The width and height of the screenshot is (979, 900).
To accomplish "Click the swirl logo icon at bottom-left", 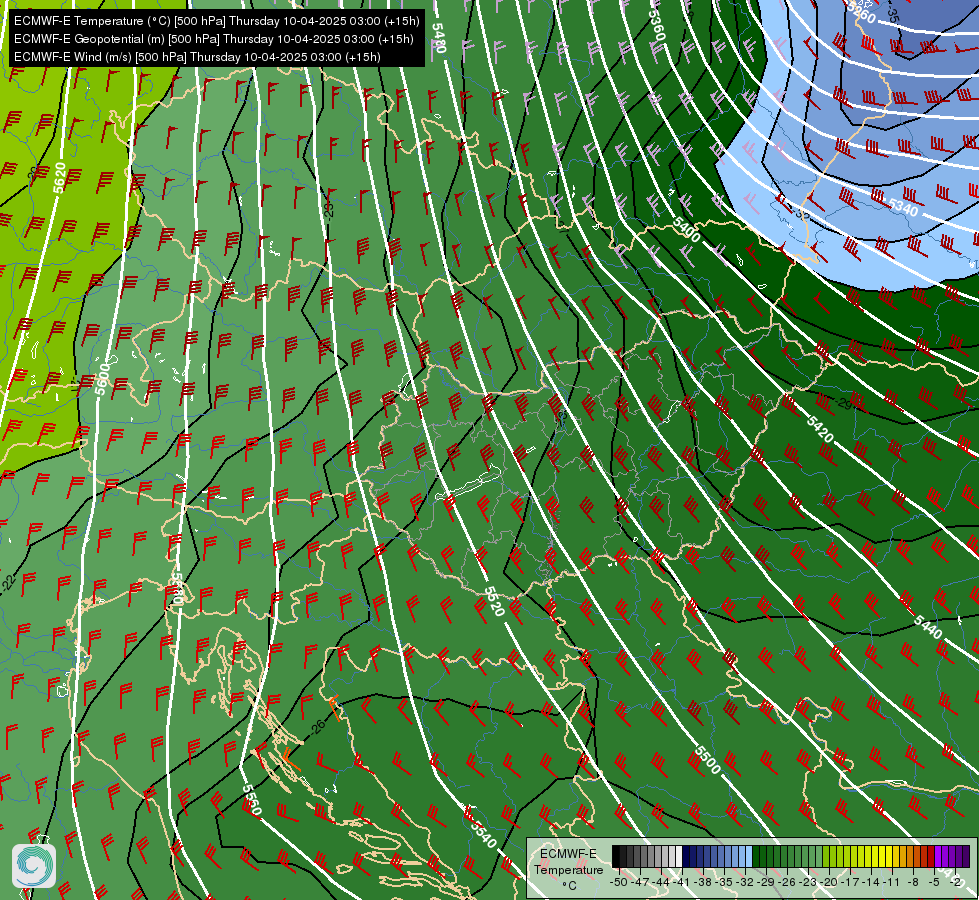I will pyautogui.click(x=34, y=866).
